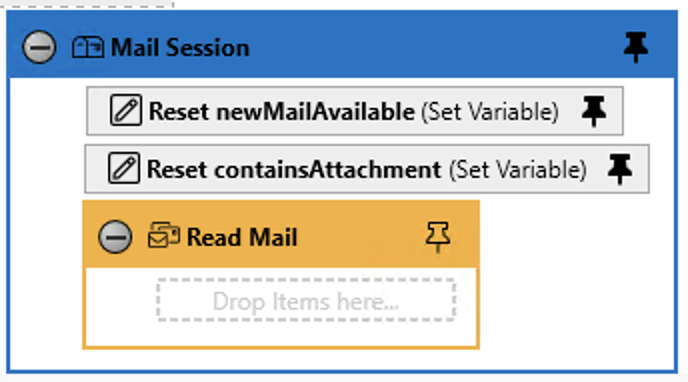Click the pencil icon for Reset newMailAvailable
This screenshot has width=688, height=382.
click(126, 110)
